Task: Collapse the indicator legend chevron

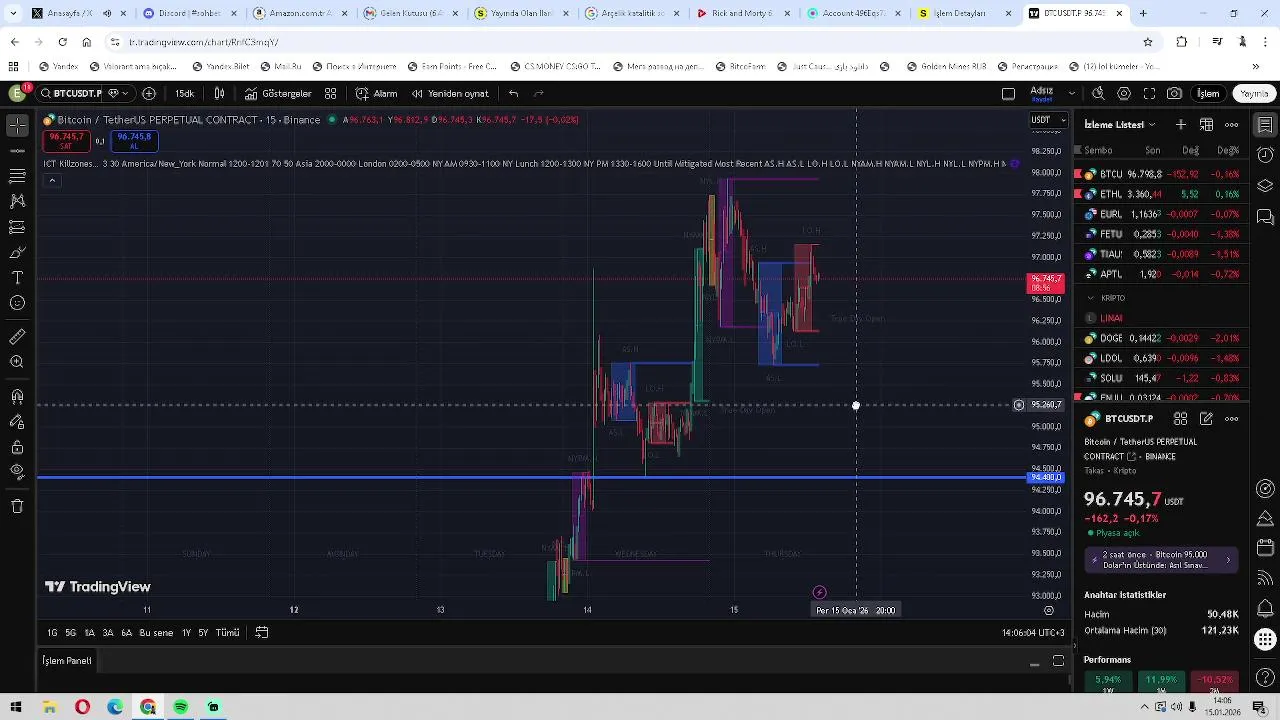Action: click(52, 180)
